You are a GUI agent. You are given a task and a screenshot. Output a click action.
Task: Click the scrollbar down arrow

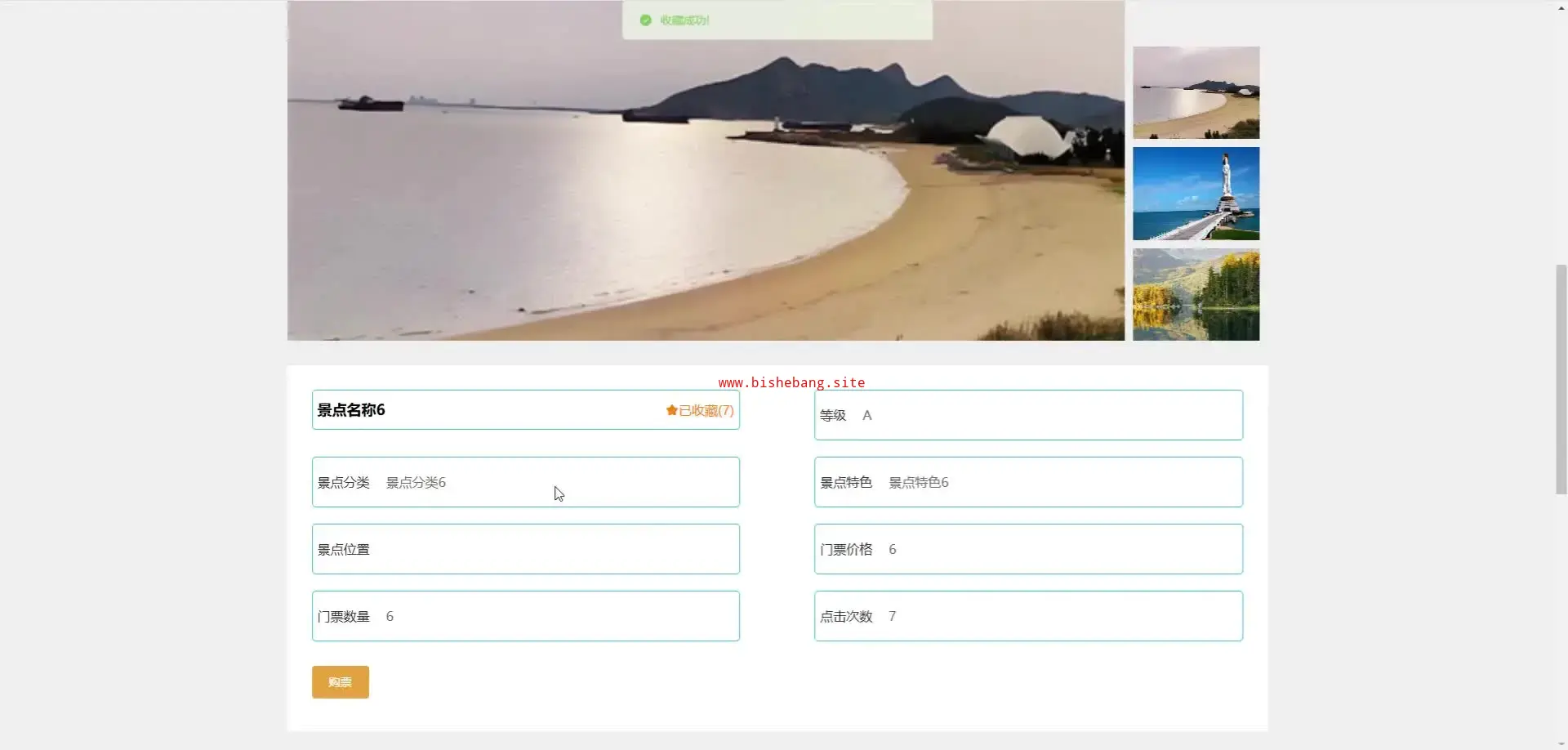tap(1561, 744)
